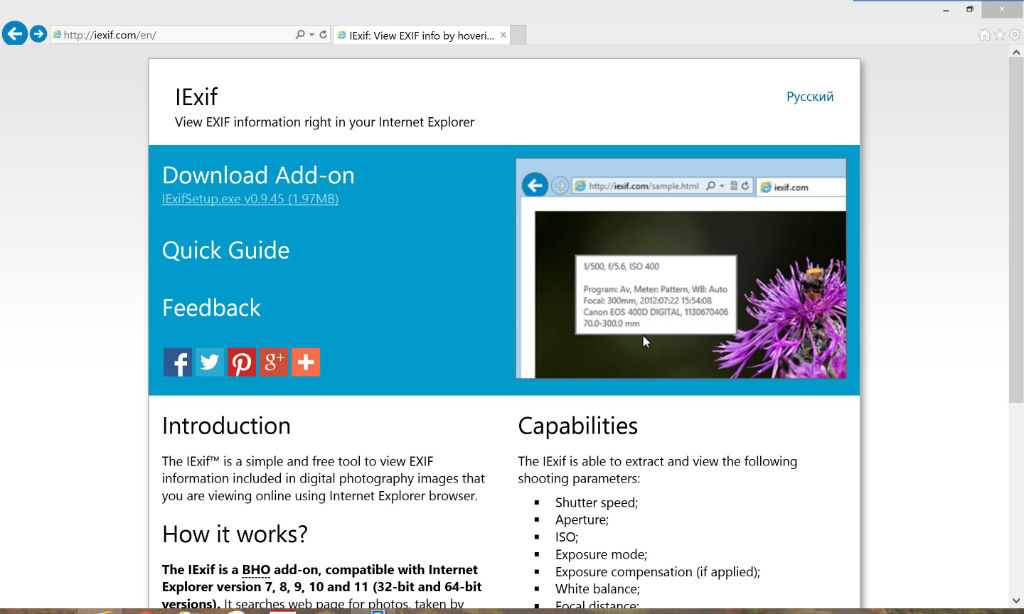Image resolution: width=1024 pixels, height=614 pixels.
Task: Open the Download Add-on heading link
Action: point(258,175)
